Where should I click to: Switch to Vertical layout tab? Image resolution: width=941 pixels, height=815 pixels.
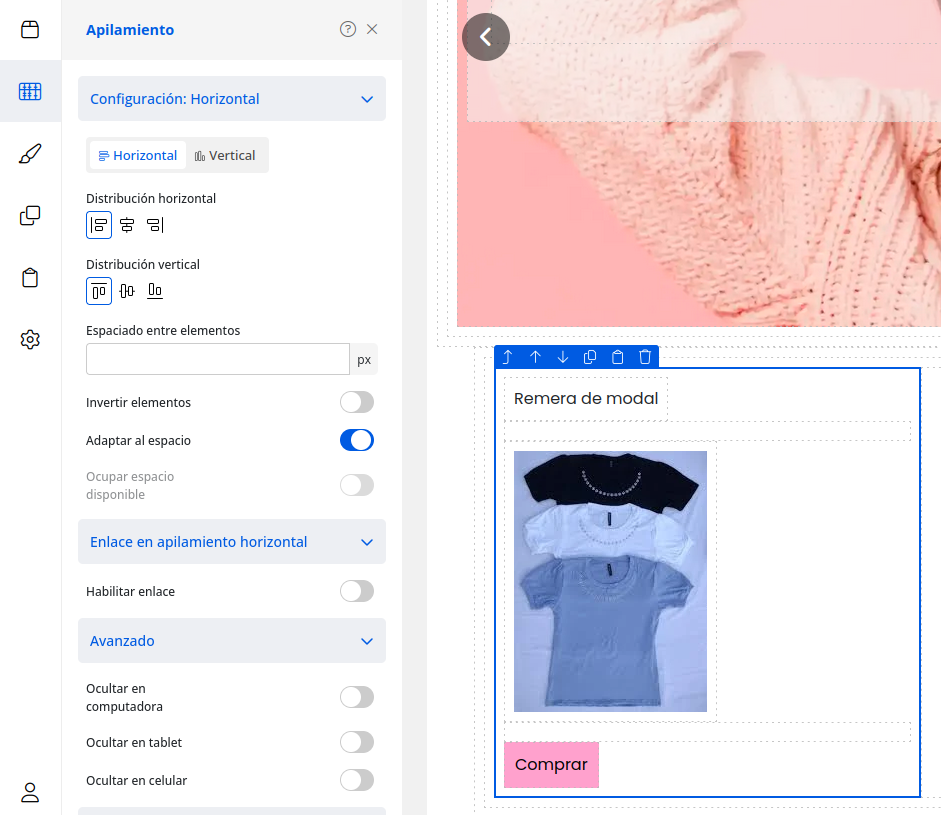tap(225, 156)
